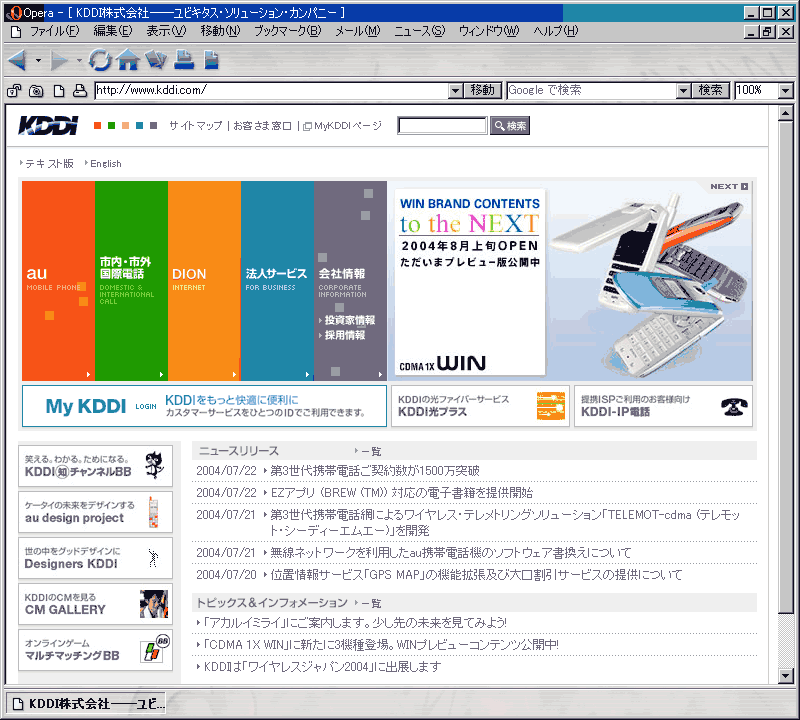The width and height of the screenshot is (800, 720).
Task: Open the ニュース(S) menu
Action: pos(419,32)
